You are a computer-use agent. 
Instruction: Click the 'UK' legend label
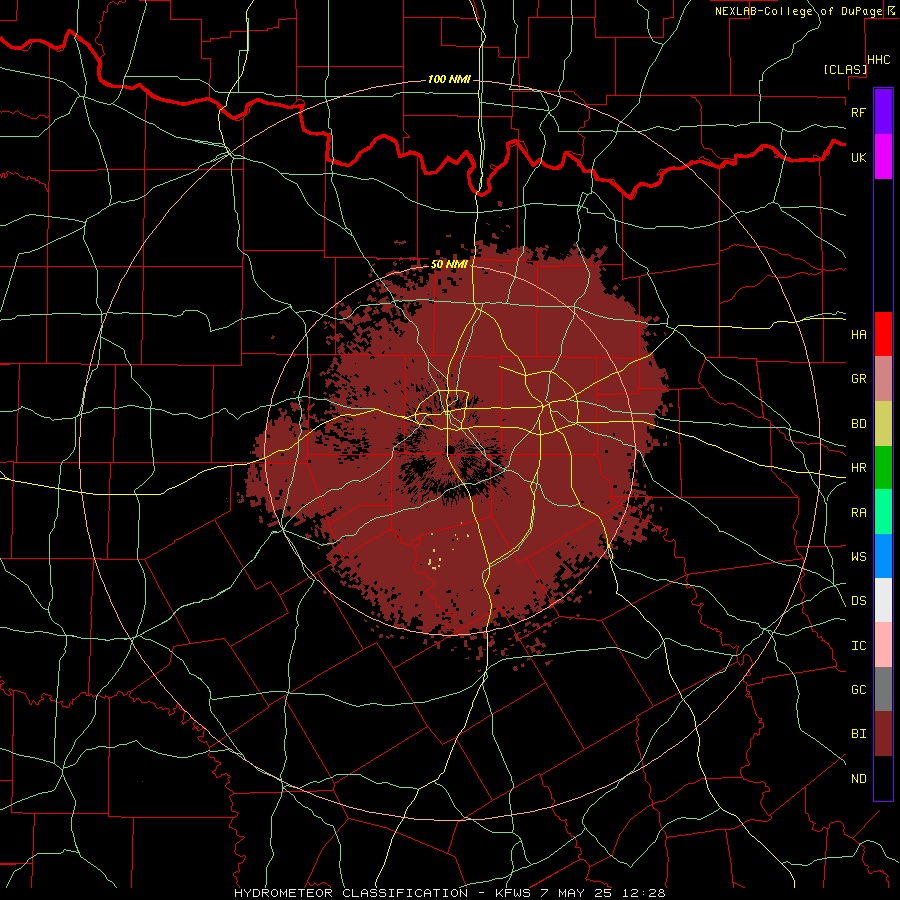tap(858, 157)
